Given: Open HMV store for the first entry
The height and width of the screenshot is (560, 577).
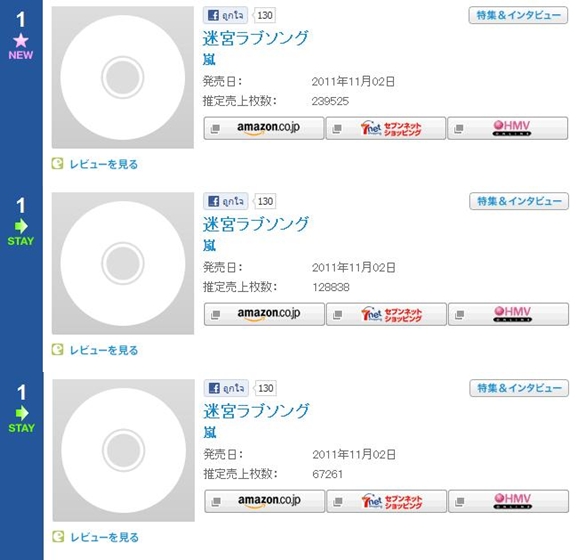Looking at the screenshot, I should tap(507, 128).
